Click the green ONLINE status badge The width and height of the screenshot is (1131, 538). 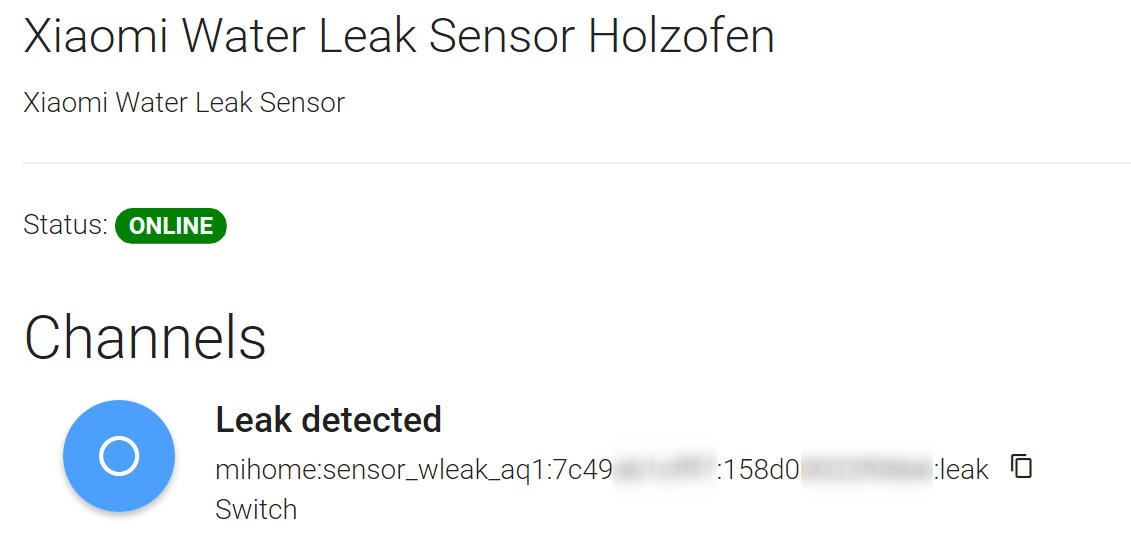(x=171, y=226)
